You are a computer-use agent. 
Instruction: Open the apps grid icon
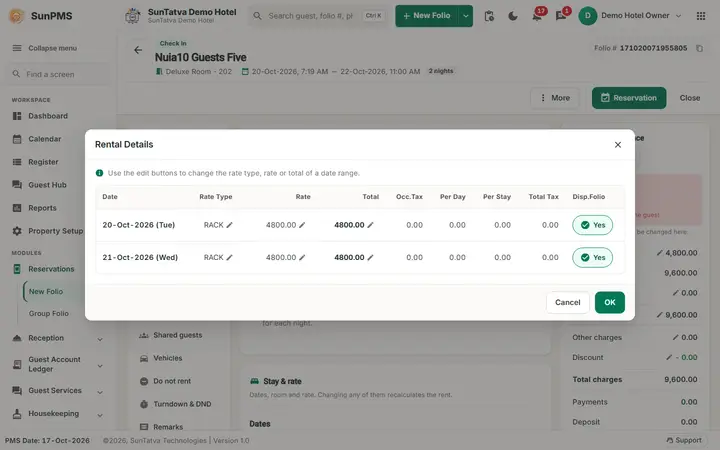[701, 16]
